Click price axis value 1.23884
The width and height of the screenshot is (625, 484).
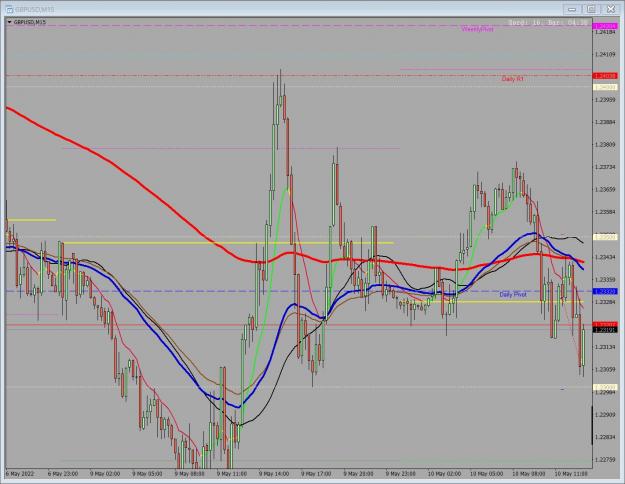pos(605,122)
